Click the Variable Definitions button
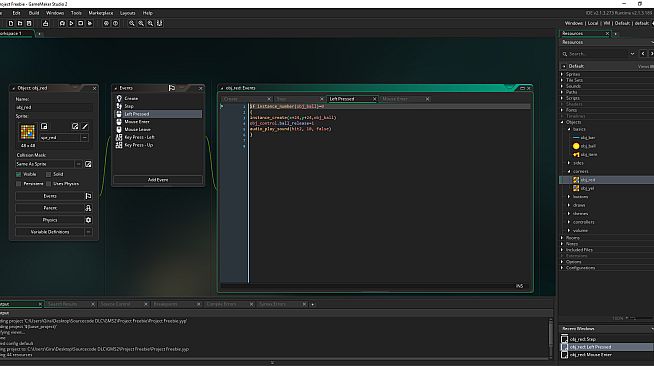Image resolution: width=654 pixels, height=366 pixels. (x=50, y=232)
